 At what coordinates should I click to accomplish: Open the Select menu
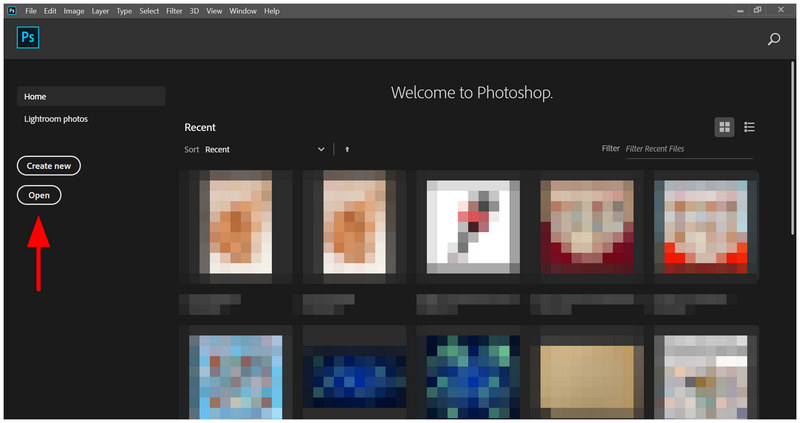149,11
